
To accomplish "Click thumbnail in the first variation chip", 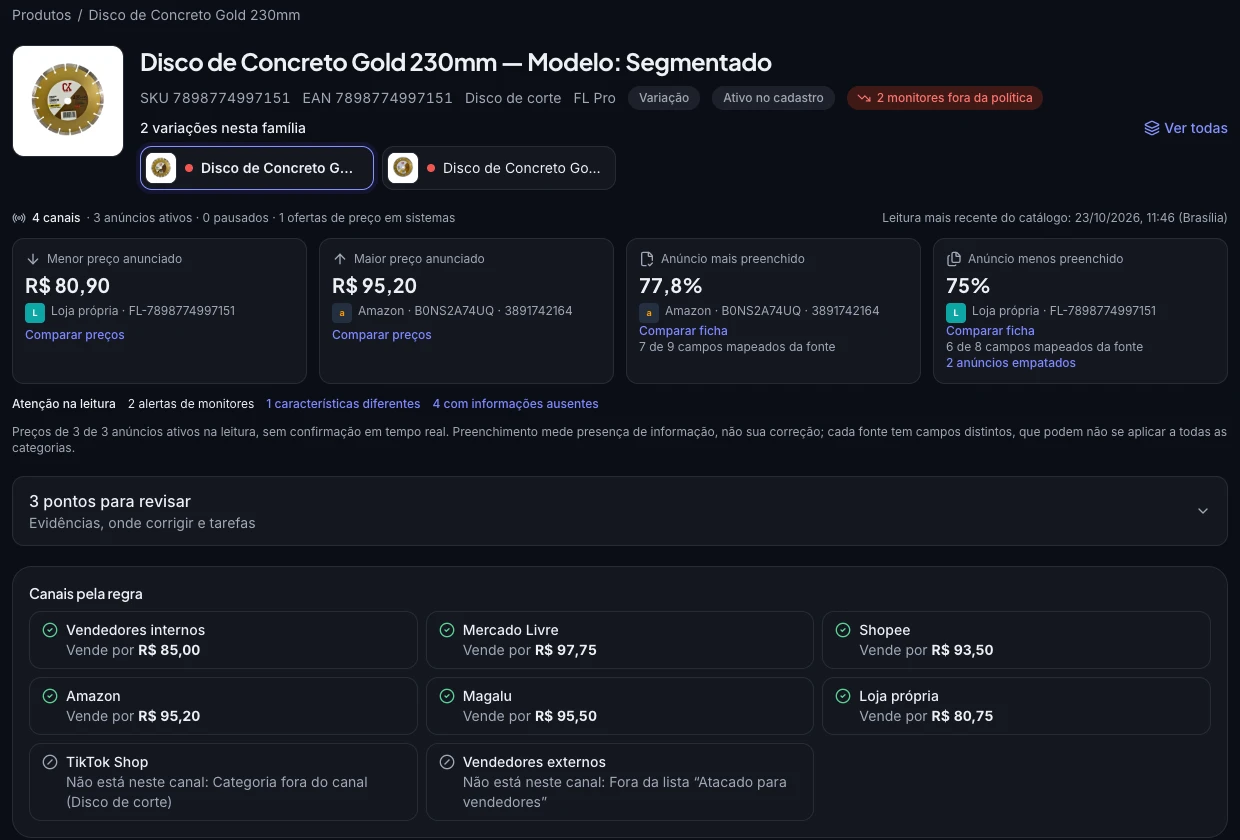I will click(x=161, y=168).
